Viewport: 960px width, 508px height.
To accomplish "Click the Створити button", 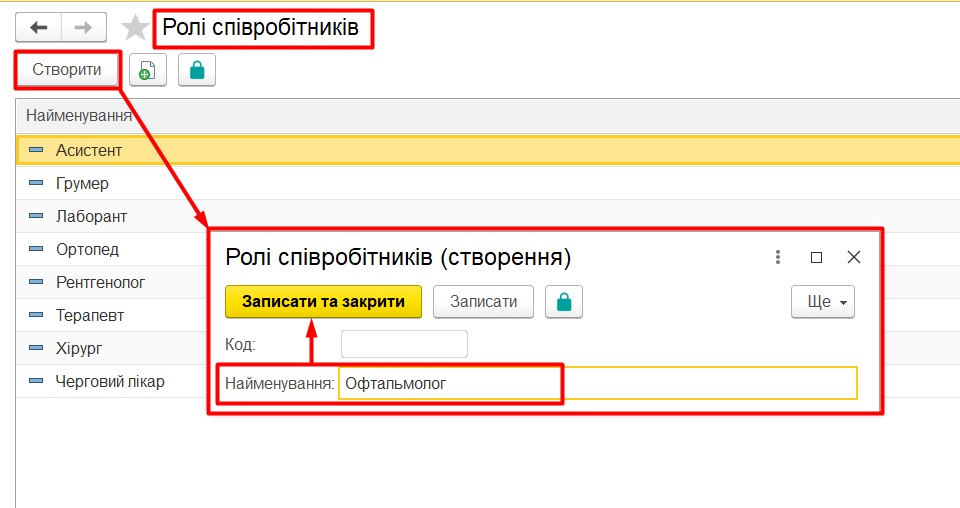I will pyautogui.click(x=67, y=70).
